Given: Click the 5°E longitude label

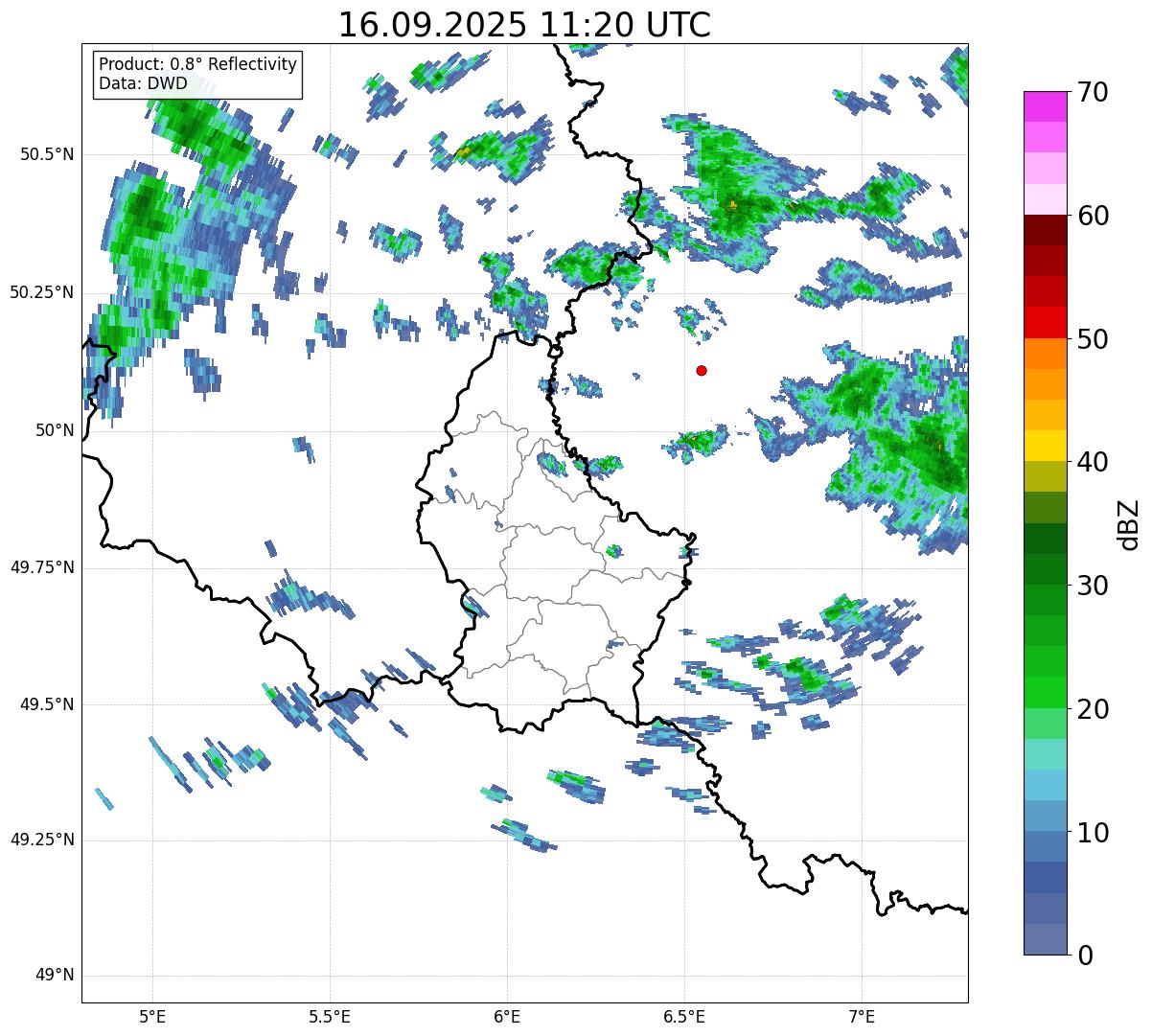Looking at the screenshot, I should click(x=152, y=1016).
